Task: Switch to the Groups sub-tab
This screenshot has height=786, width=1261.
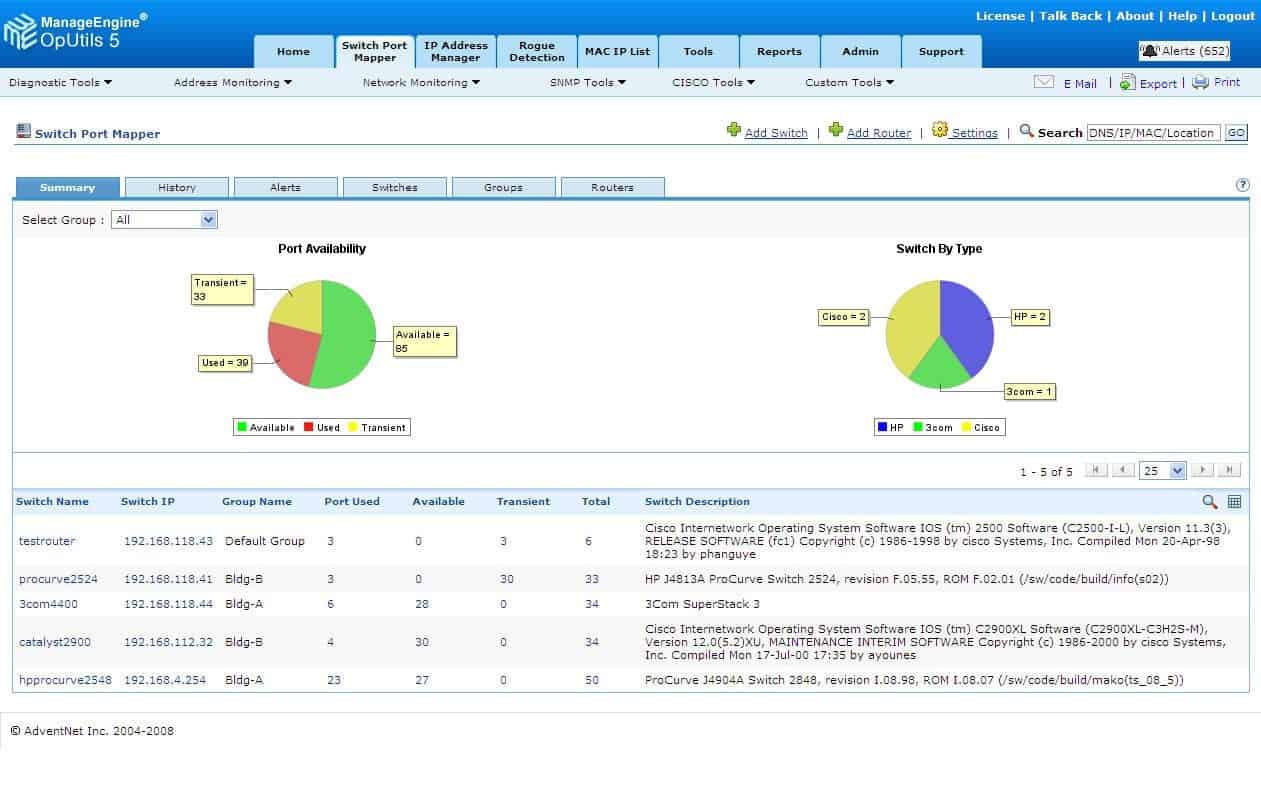Action: [x=503, y=188]
